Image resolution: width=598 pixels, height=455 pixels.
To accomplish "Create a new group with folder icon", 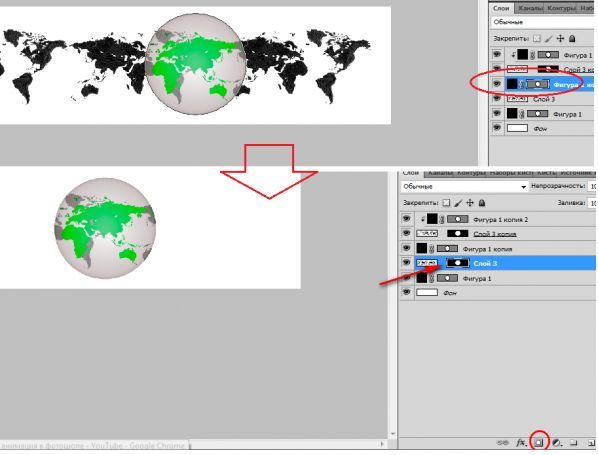I will (574, 443).
